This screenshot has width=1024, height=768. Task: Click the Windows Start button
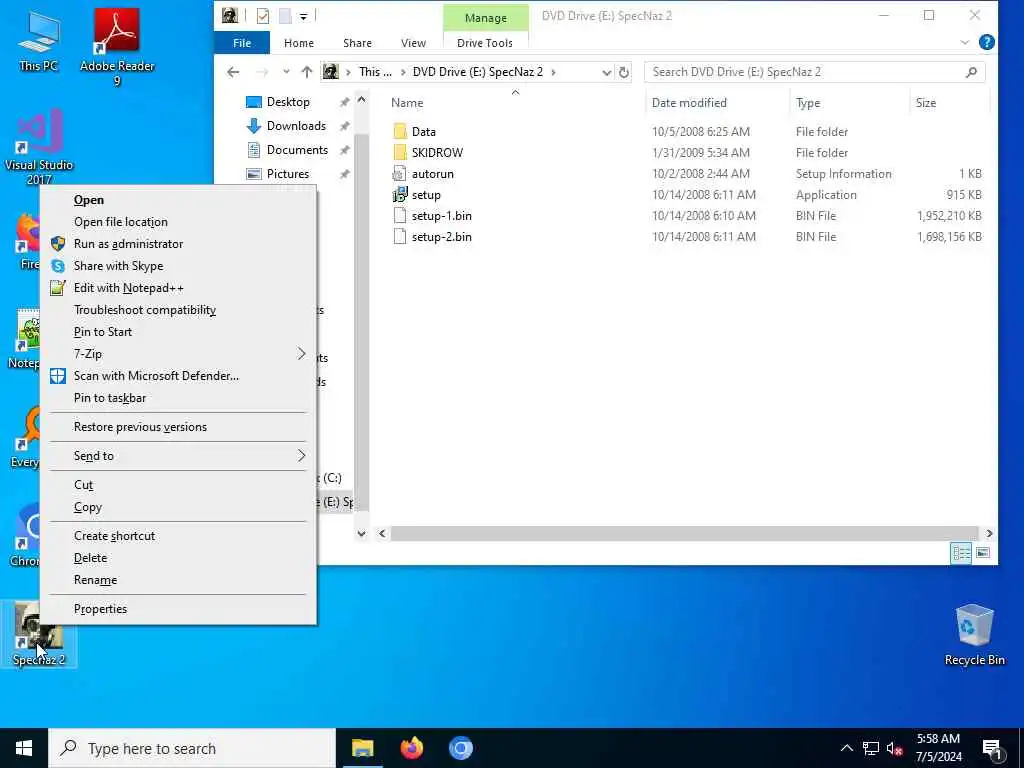tap(24, 748)
